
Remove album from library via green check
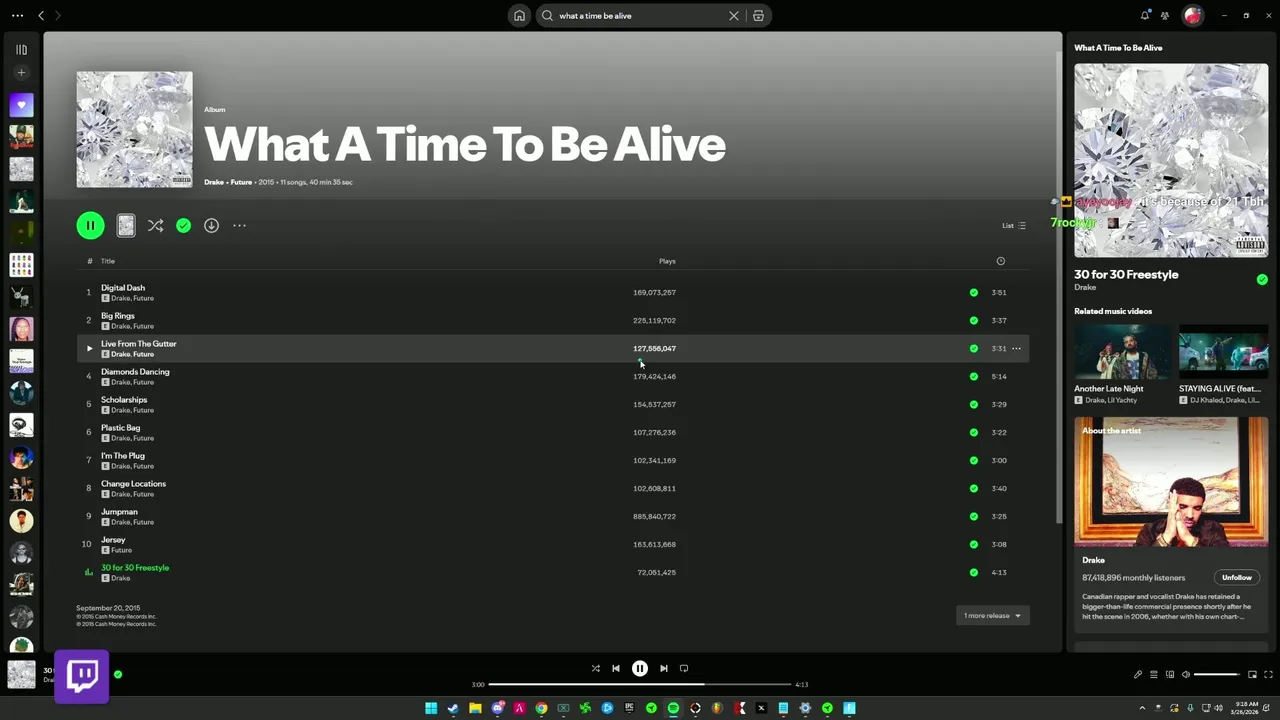(x=183, y=226)
